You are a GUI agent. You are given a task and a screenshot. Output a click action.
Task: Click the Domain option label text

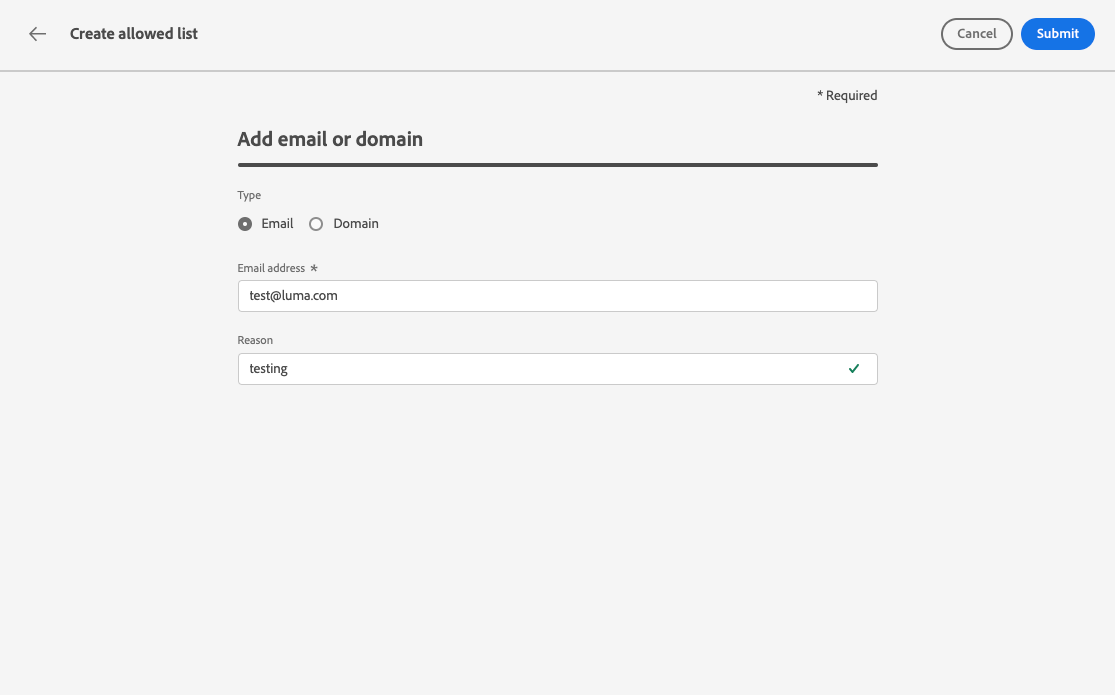click(x=356, y=224)
